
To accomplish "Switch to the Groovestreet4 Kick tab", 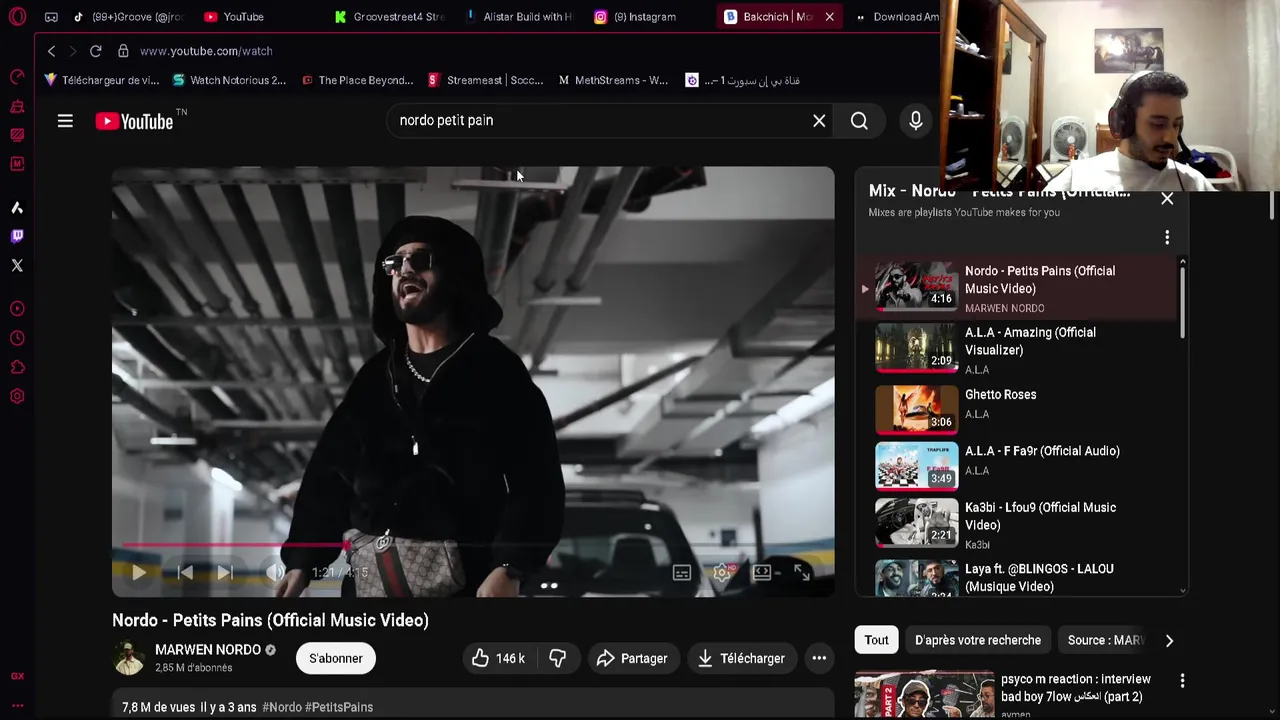I will pos(390,17).
